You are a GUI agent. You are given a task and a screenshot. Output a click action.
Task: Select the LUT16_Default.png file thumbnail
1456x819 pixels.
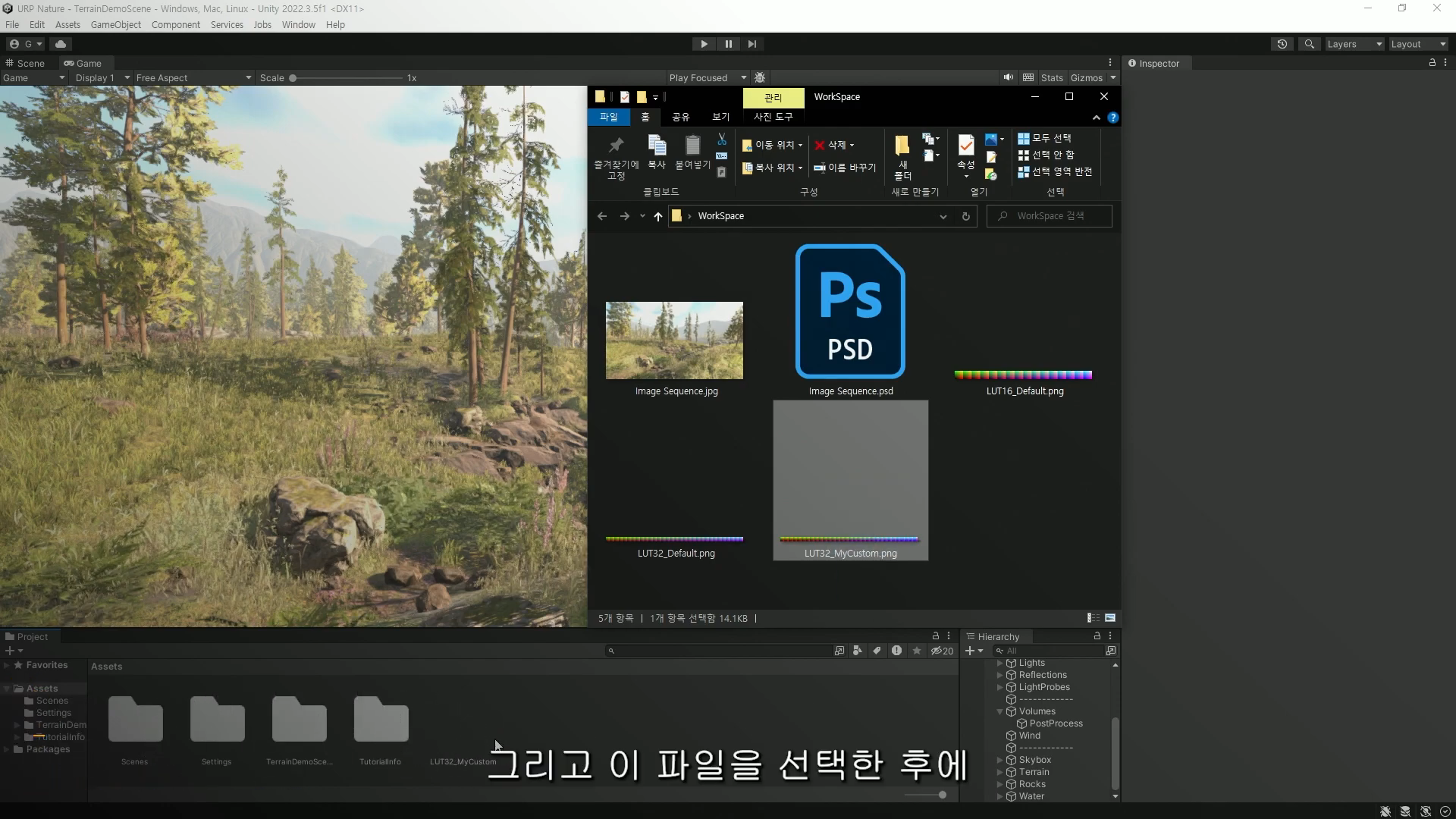1023,375
